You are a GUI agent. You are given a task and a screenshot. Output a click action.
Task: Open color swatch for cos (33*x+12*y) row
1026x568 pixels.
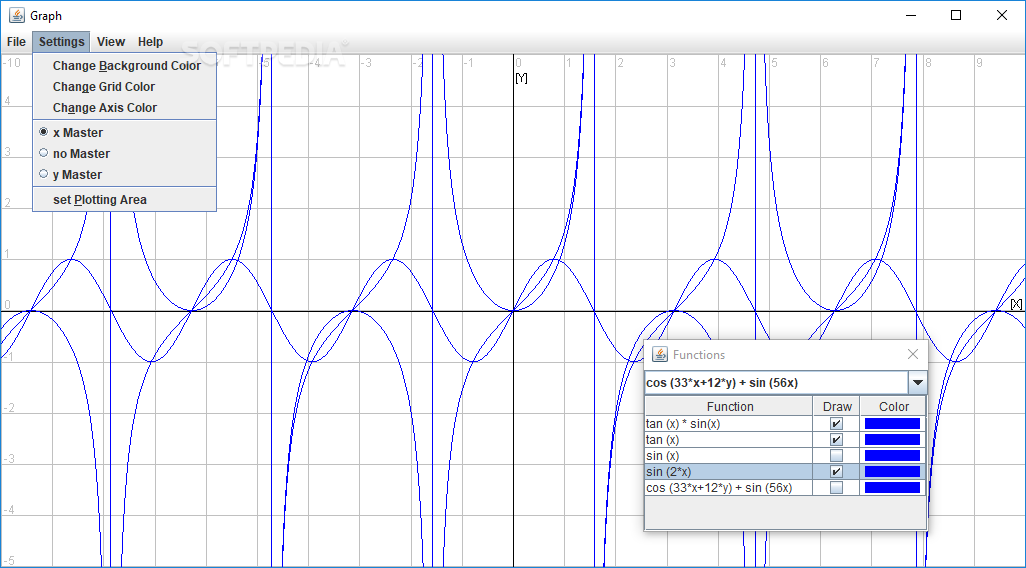point(893,488)
